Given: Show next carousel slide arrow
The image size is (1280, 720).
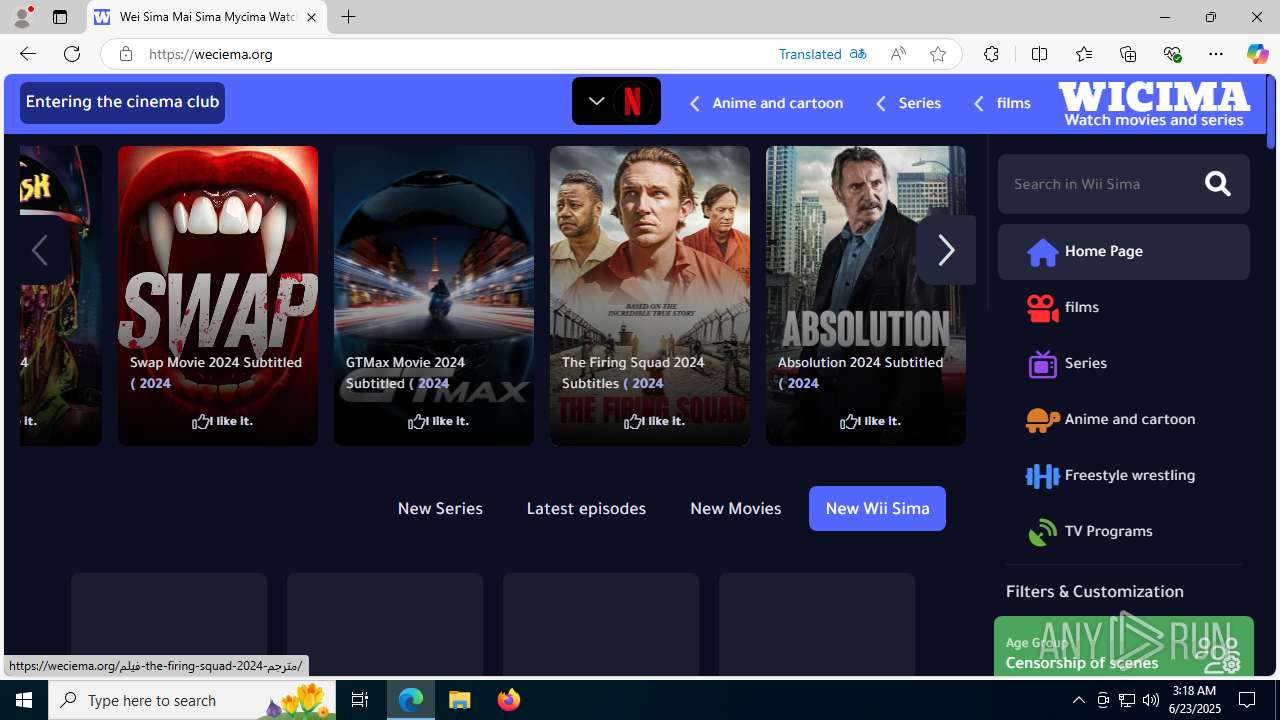Looking at the screenshot, I should point(945,250).
